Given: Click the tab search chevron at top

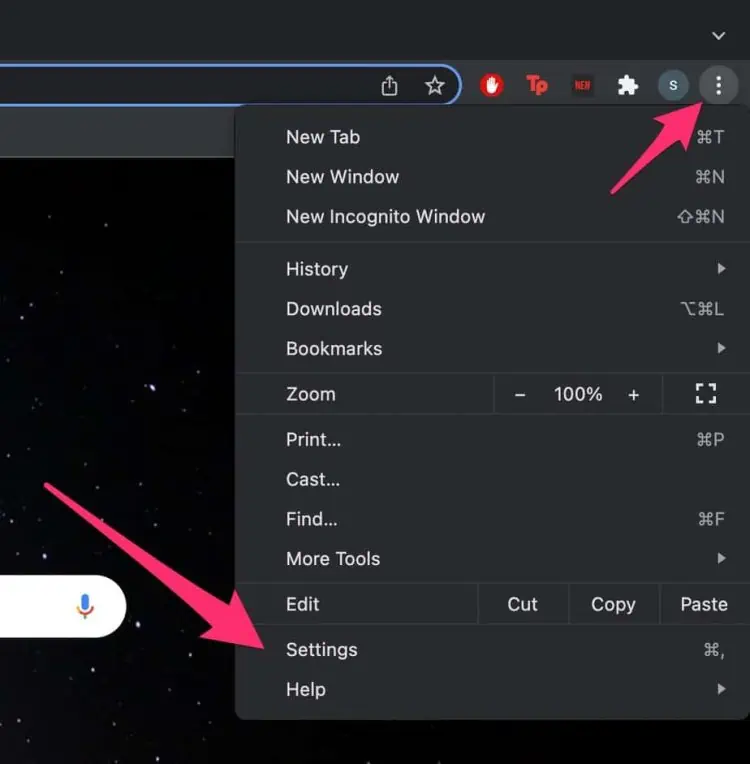Looking at the screenshot, I should 718,36.
